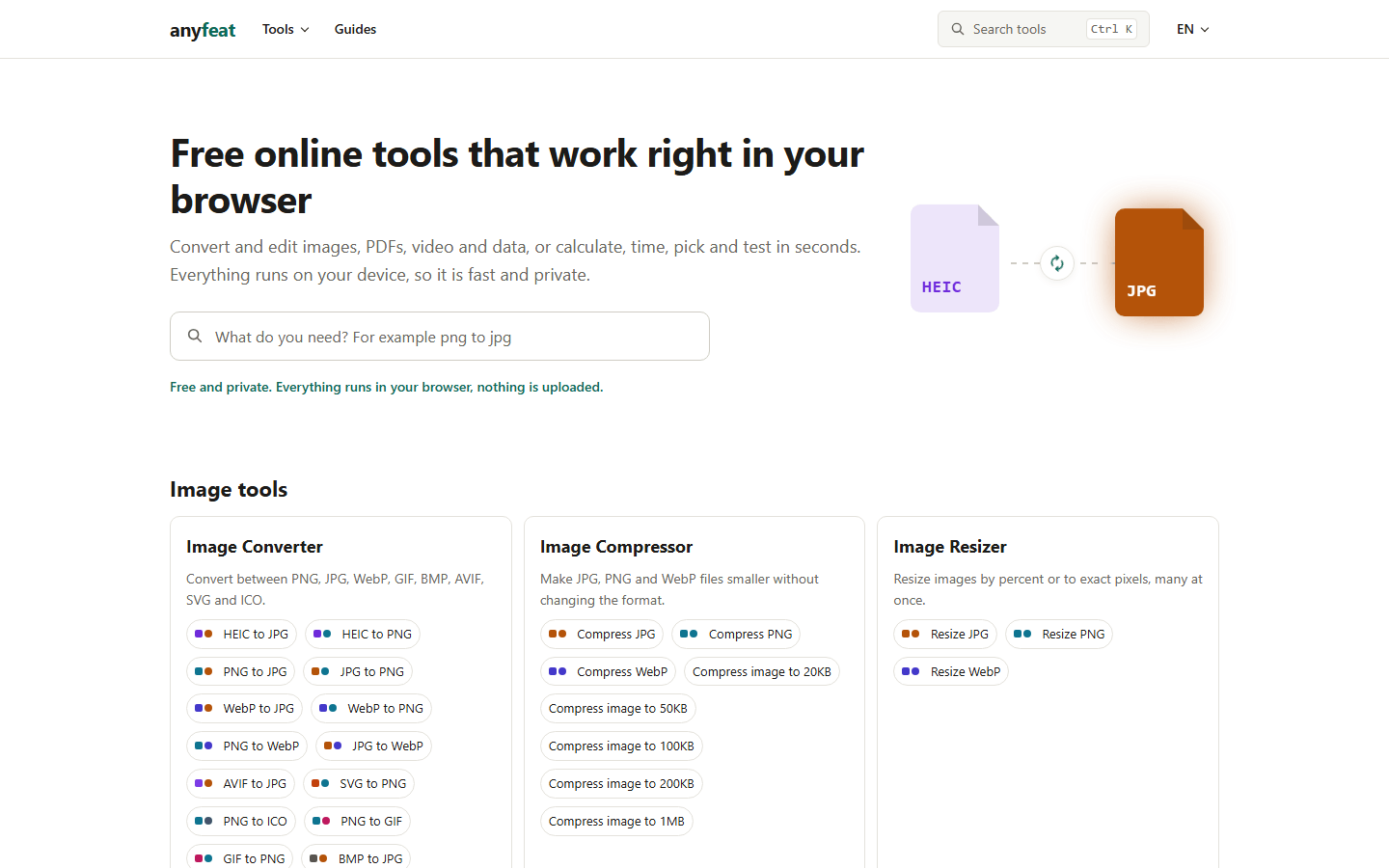
Task: Click the anyfeat logo
Action: tap(203, 30)
